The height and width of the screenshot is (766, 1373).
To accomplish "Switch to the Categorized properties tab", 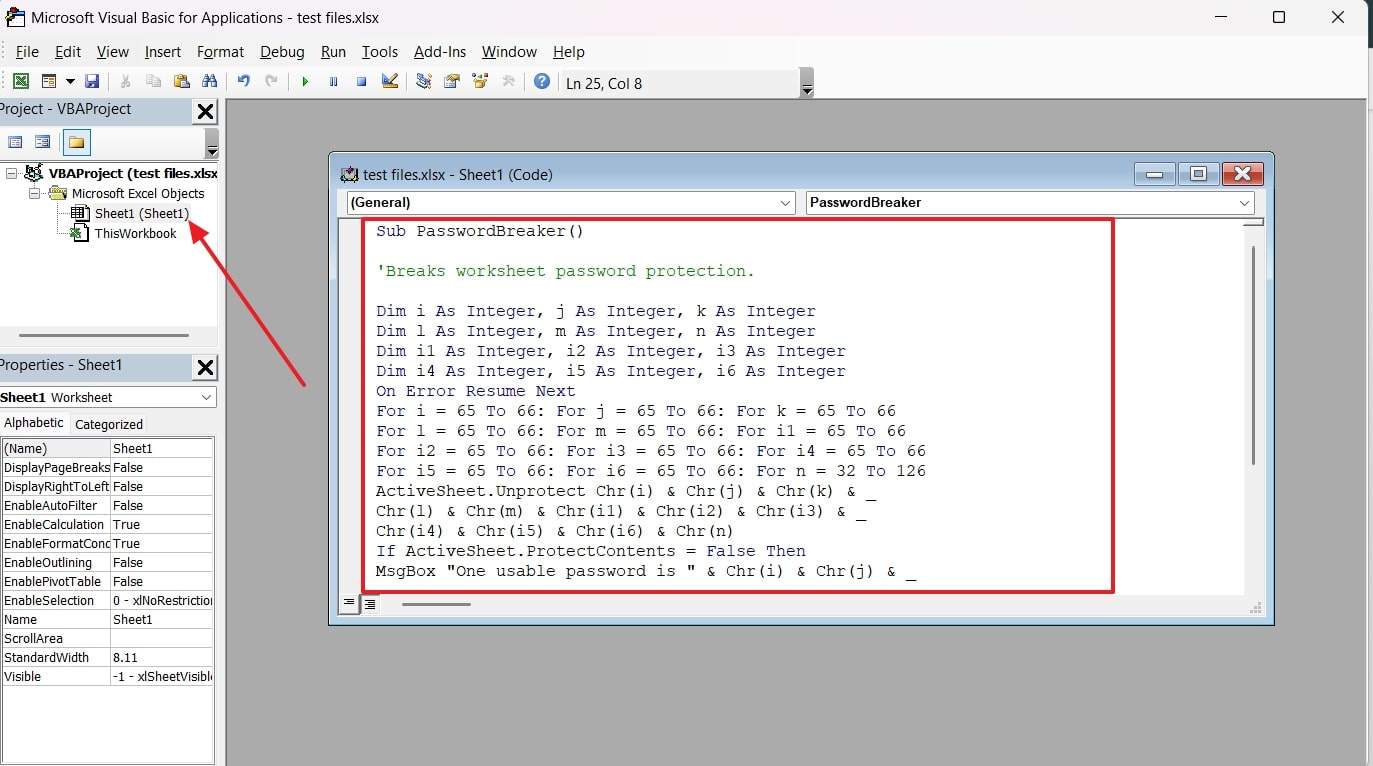I will click(109, 424).
